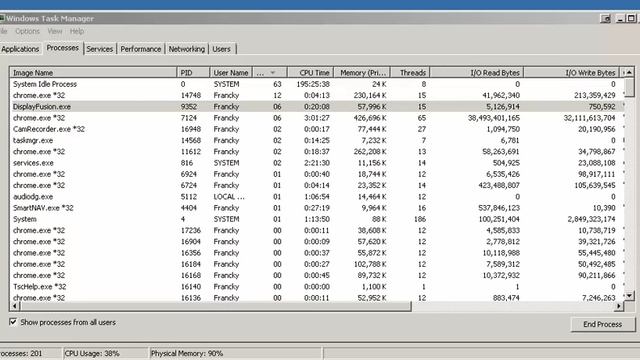Select chrome.exe with PID 14748
Image resolution: width=640 pixels, height=360 pixels.
click(317, 95)
